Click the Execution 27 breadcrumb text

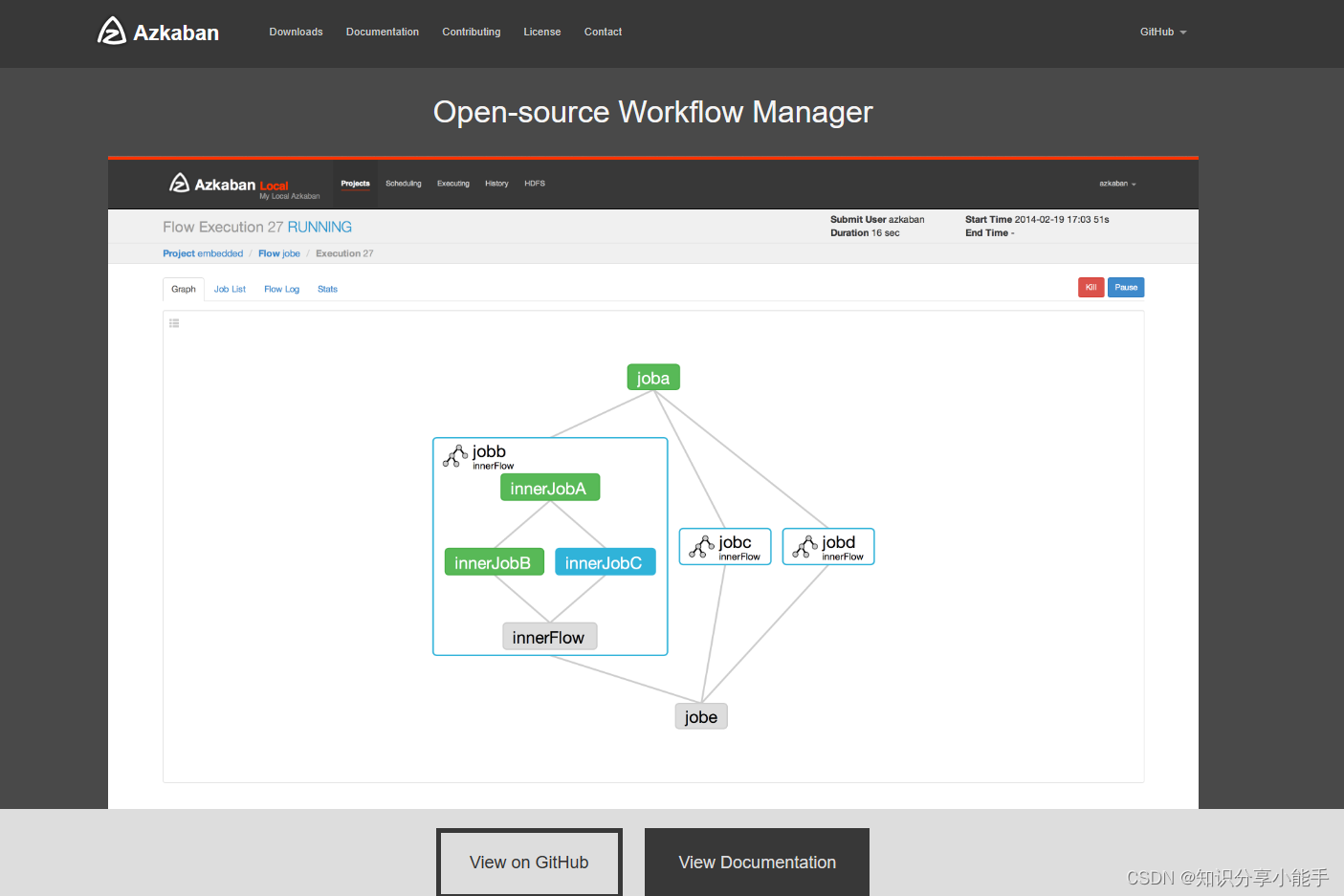click(x=344, y=253)
